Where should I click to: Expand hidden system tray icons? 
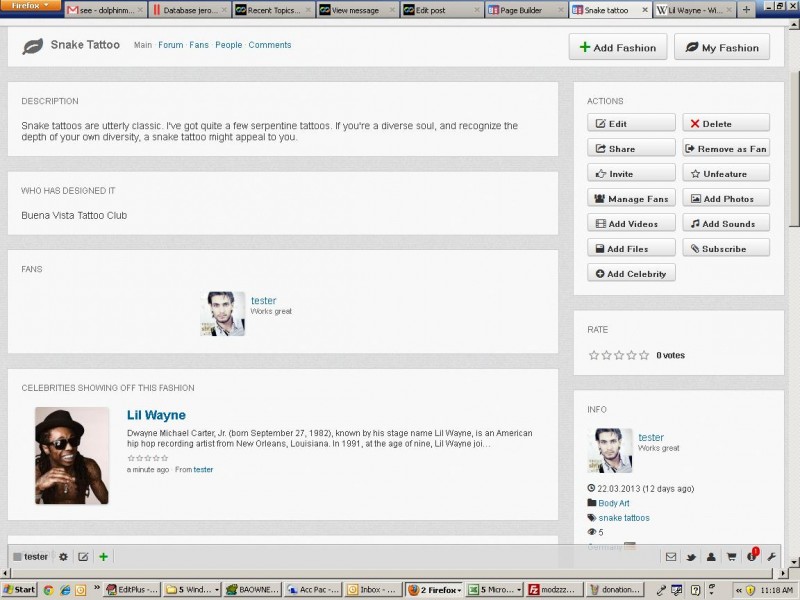click(x=738, y=590)
